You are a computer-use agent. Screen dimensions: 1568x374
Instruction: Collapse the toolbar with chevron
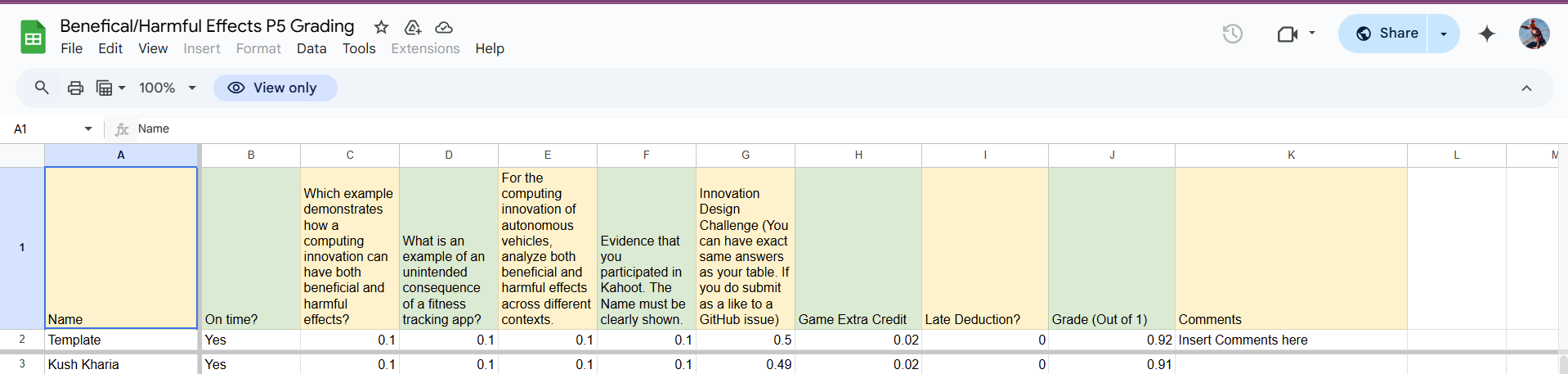pos(1526,88)
